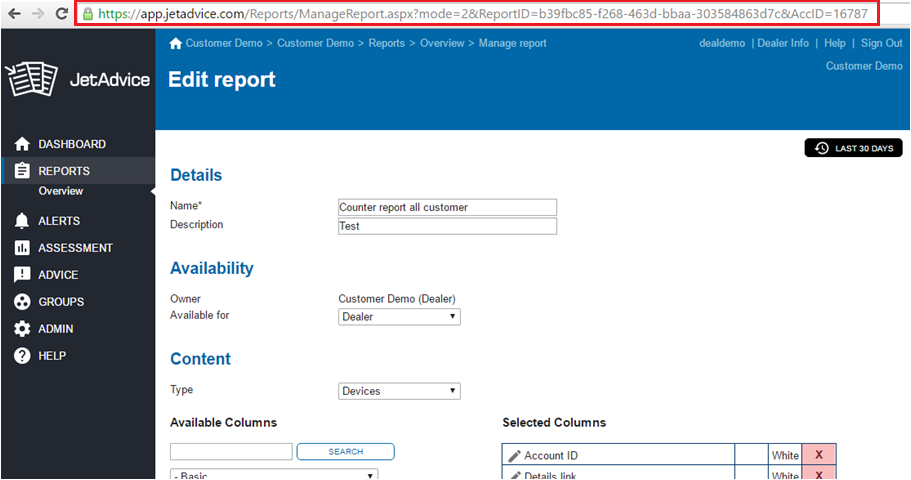This screenshot has height=480, width=911.
Task: Open Alerts via the bell icon
Action: click(x=21, y=221)
